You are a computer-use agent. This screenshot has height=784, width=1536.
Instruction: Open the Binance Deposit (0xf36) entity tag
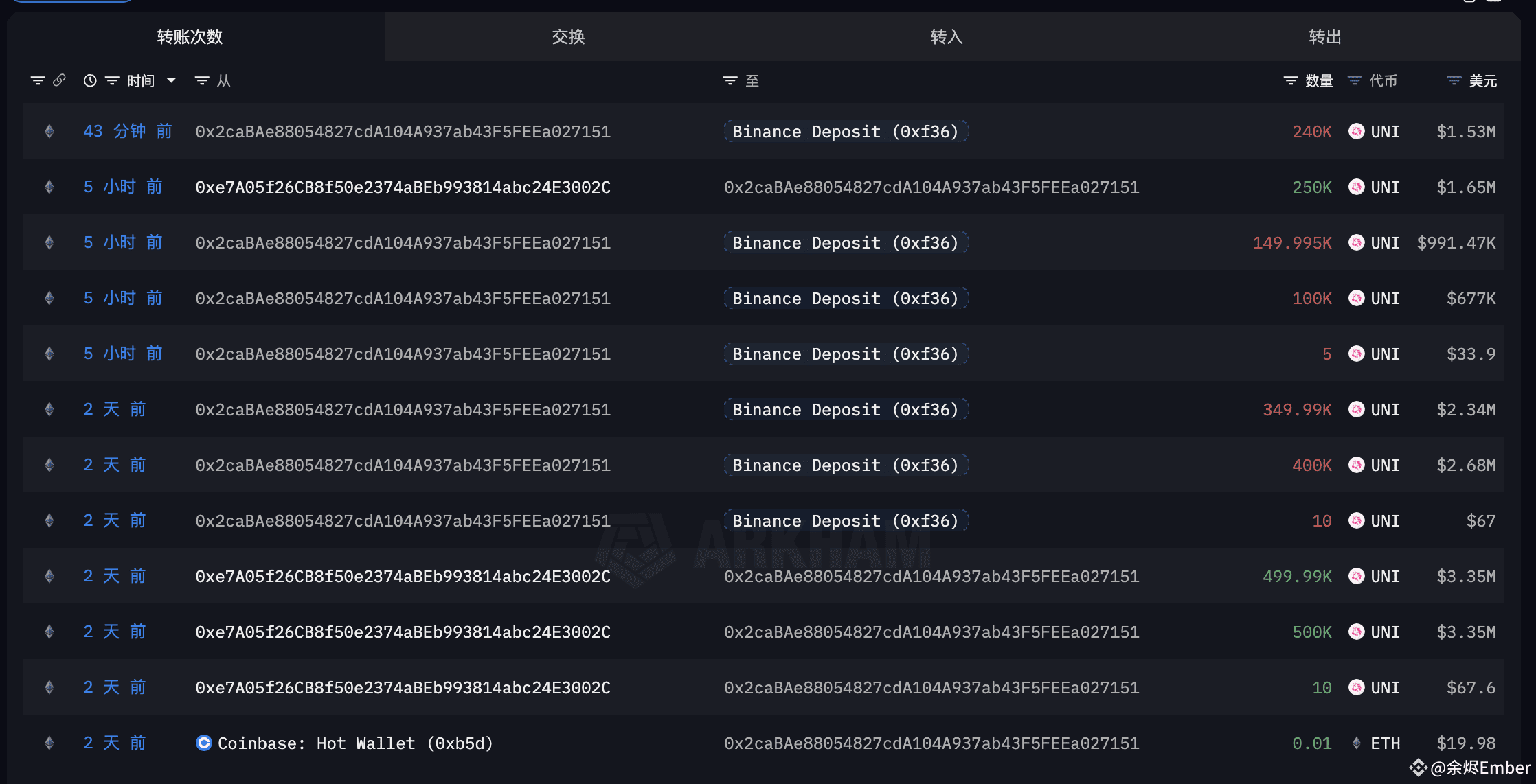point(846,131)
